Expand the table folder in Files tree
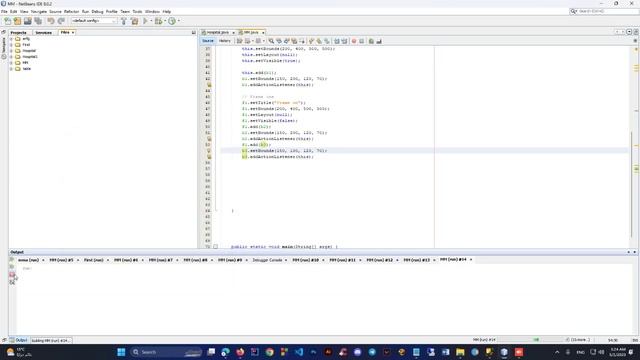Viewport: 640px width, 360px height. click(11, 69)
